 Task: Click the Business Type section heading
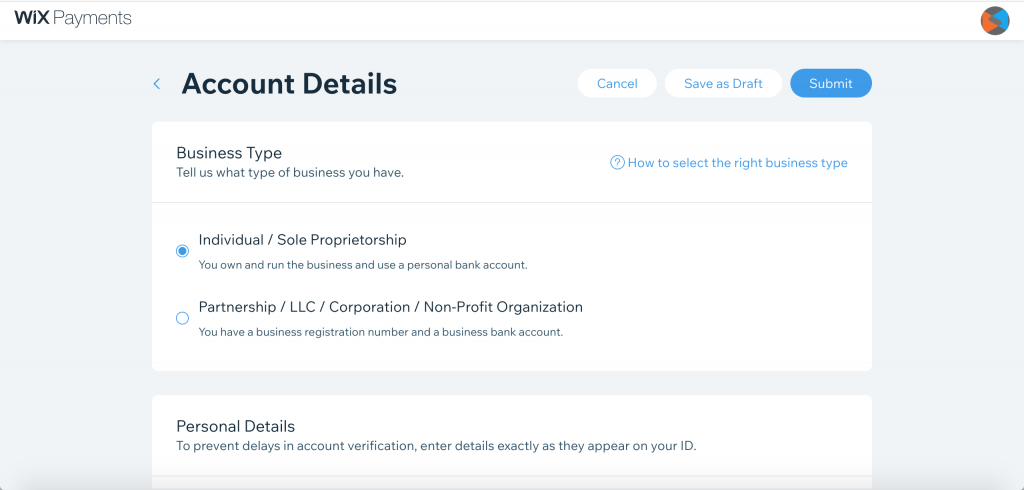tap(229, 153)
